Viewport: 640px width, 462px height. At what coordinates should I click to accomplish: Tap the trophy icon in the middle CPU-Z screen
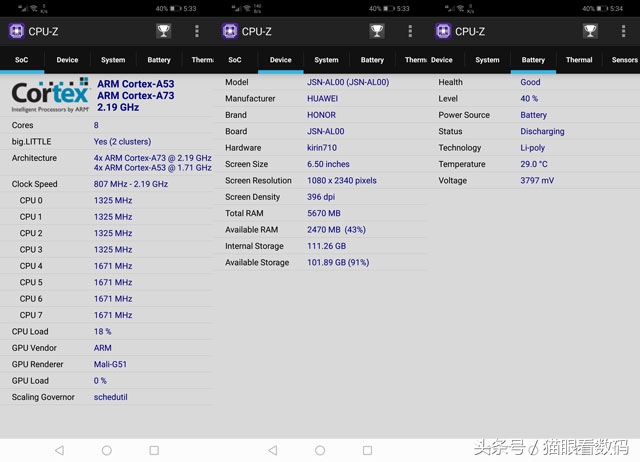(377, 31)
